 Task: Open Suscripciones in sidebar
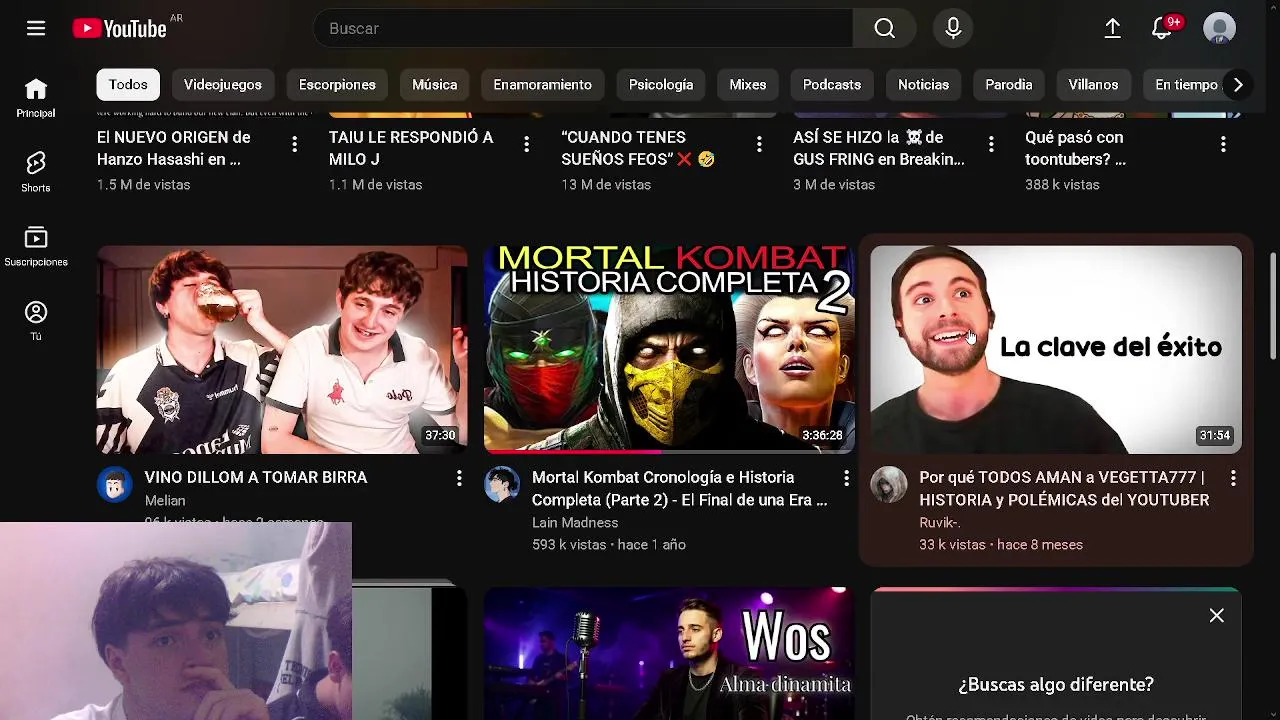[36, 247]
